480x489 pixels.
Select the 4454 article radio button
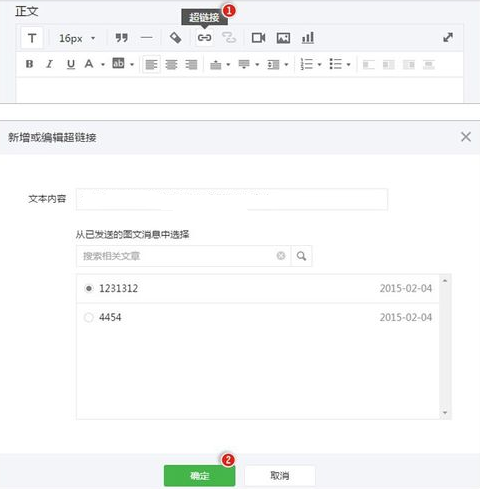tap(89, 317)
